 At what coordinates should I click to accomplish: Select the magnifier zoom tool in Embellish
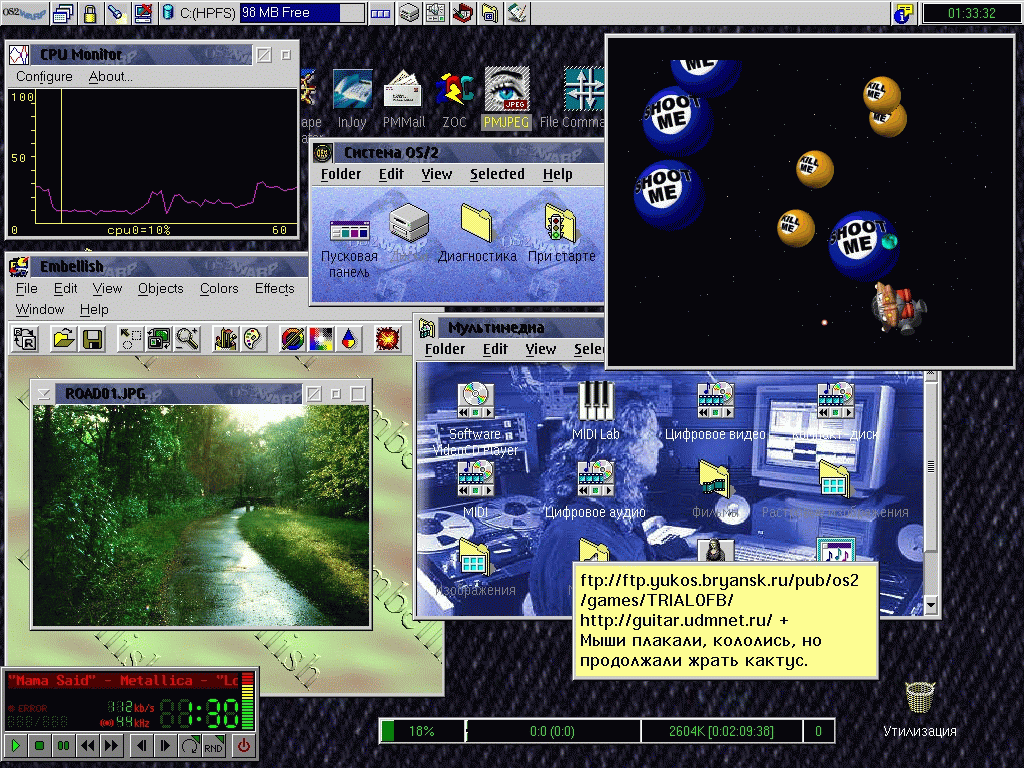click(187, 339)
